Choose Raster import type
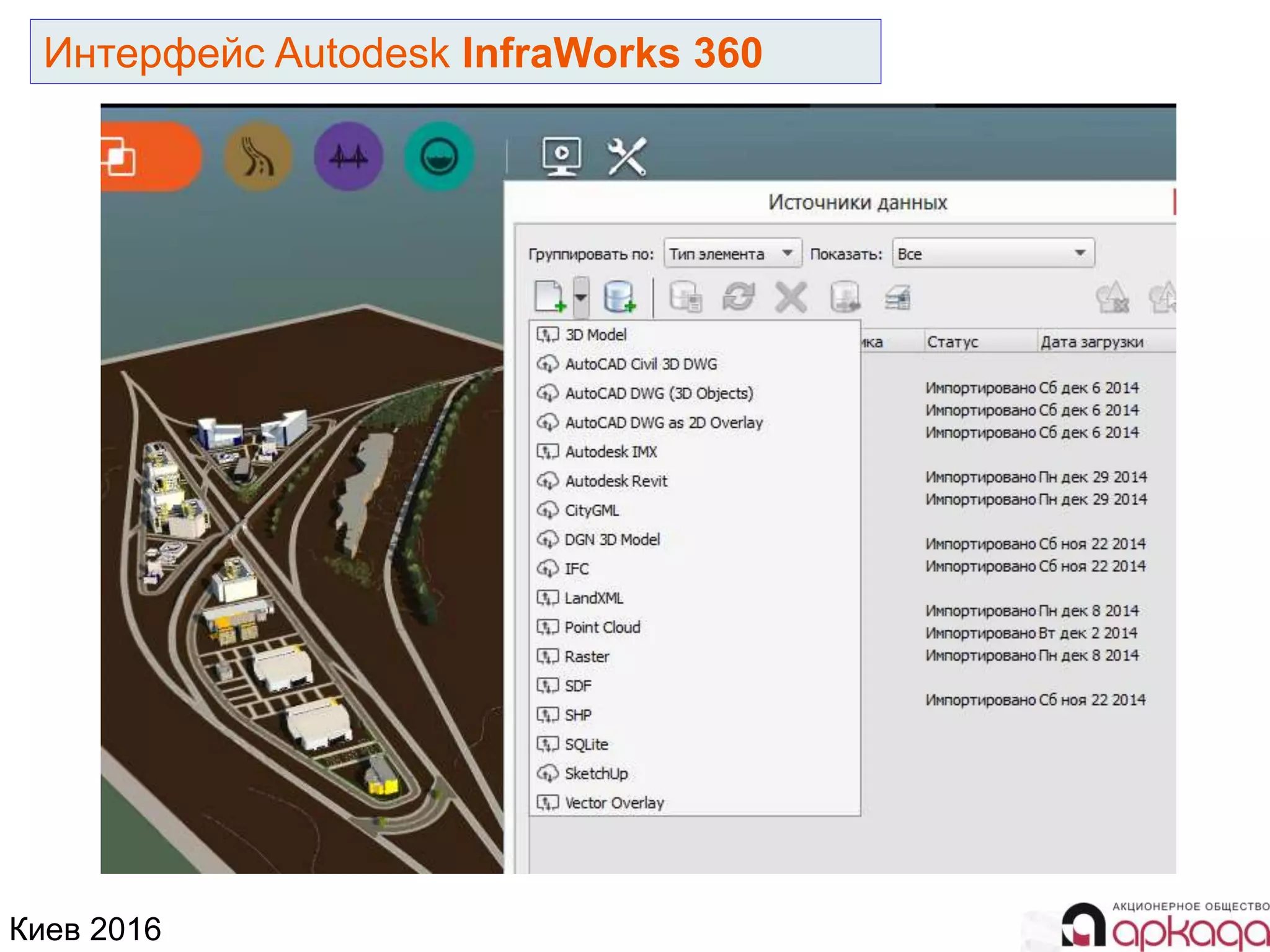Screen dimensions: 1270x952 point(695,656)
